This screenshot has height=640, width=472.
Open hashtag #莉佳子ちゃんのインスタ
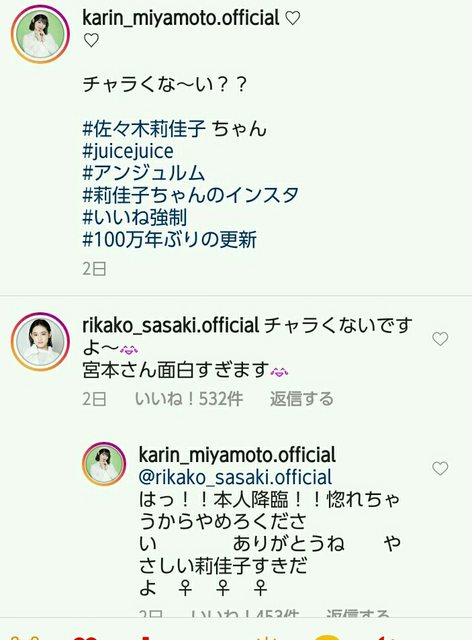[191, 195]
